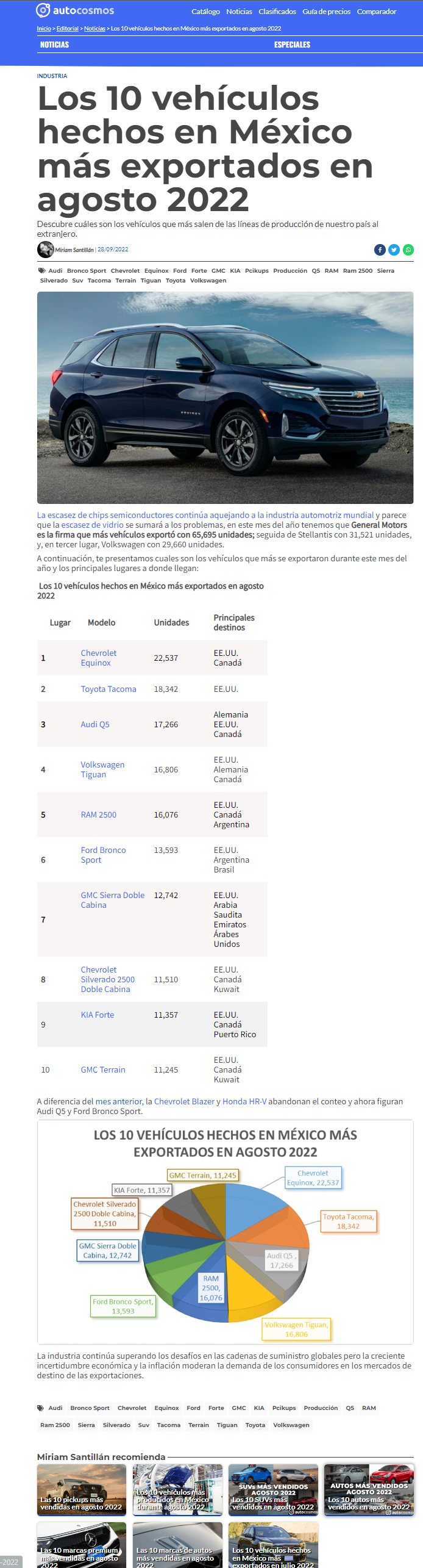The height and width of the screenshot is (1568, 423).
Task: Go to the Editorial breadcrumb link
Action: (68, 29)
